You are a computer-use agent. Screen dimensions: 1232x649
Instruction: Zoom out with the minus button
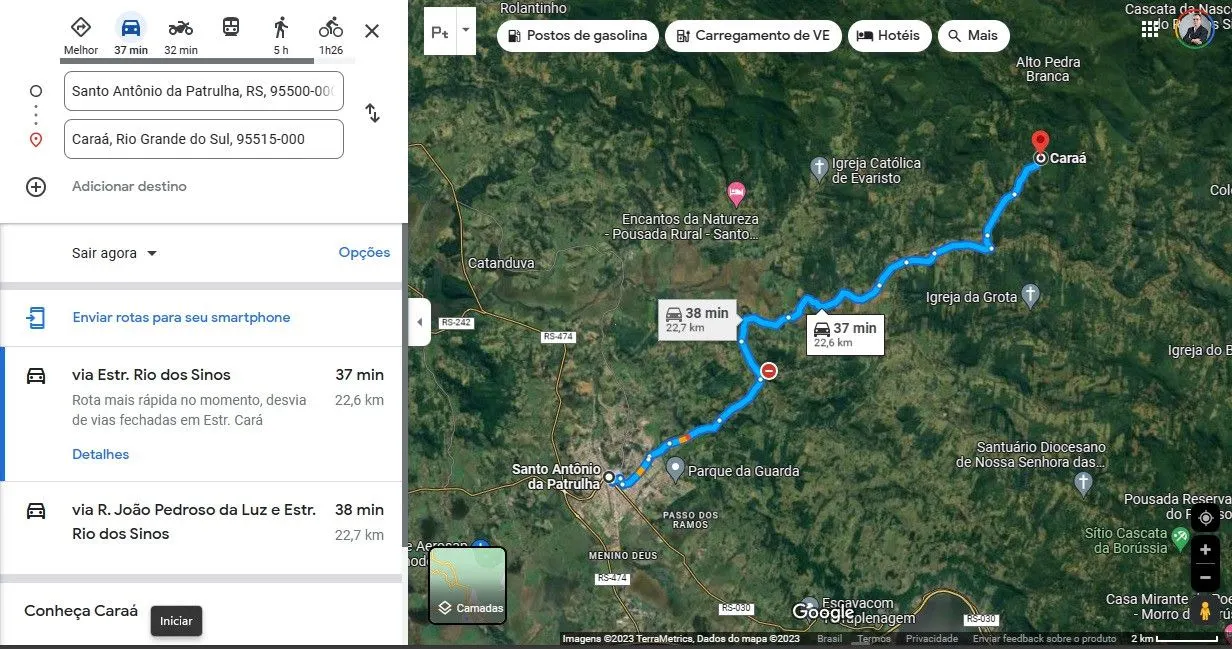click(x=1206, y=577)
